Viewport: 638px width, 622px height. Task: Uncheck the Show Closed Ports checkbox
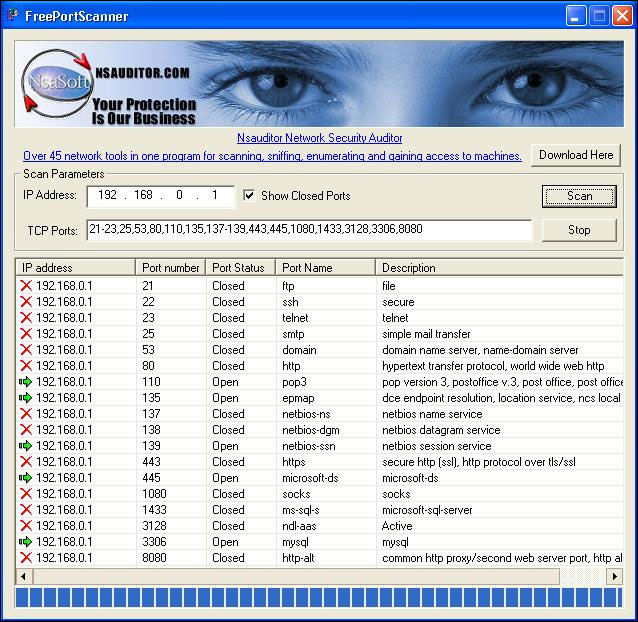[250, 196]
